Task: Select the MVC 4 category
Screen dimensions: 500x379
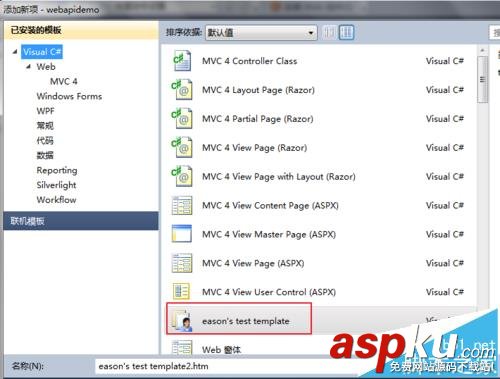Action: [x=64, y=81]
